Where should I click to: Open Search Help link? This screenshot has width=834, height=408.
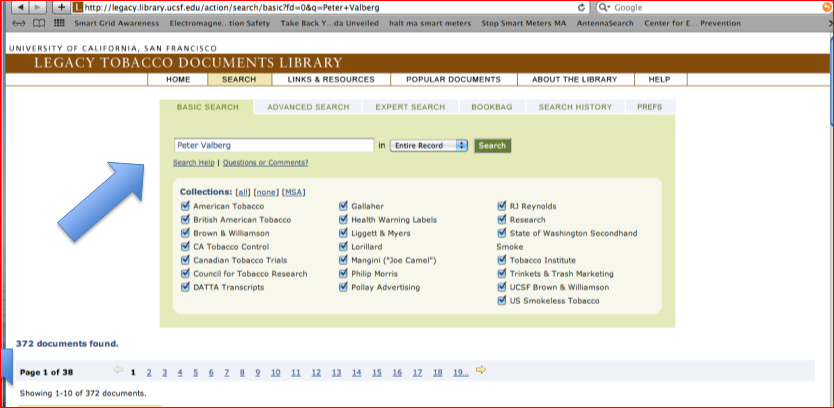tap(194, 163)
